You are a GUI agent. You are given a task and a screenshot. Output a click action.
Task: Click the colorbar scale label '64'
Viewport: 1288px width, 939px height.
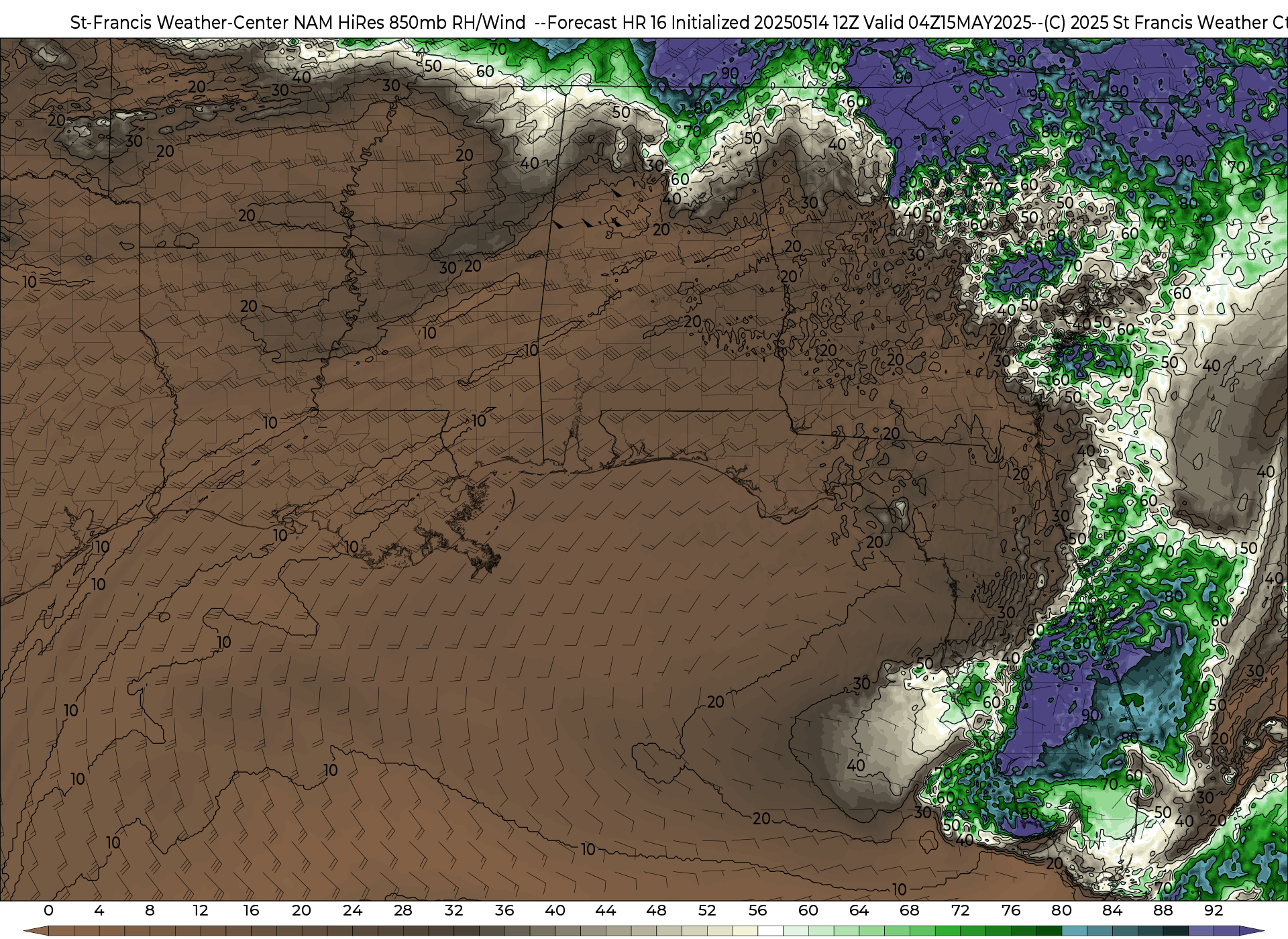859,910
